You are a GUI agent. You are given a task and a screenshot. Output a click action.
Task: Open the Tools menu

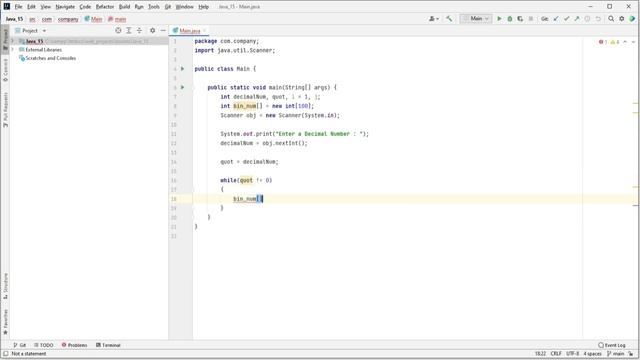[154, 7]
